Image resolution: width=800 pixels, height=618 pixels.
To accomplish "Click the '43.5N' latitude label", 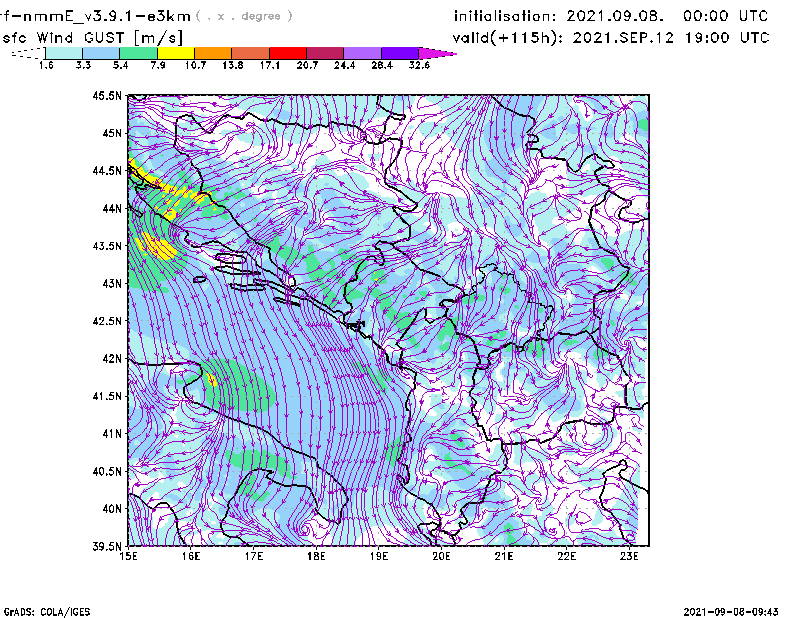I will (x=107, y=246).
